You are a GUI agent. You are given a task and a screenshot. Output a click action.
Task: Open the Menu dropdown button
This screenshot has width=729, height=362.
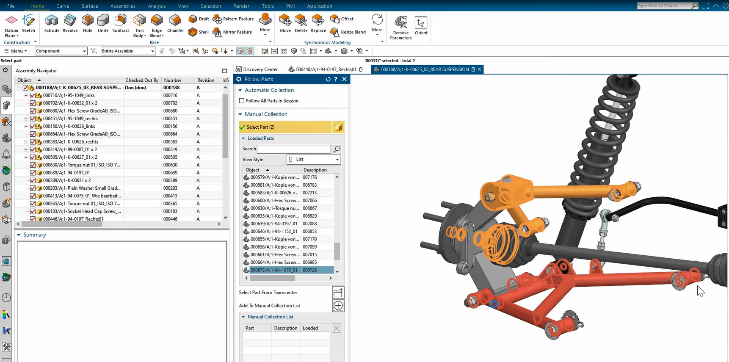[16, 51]
